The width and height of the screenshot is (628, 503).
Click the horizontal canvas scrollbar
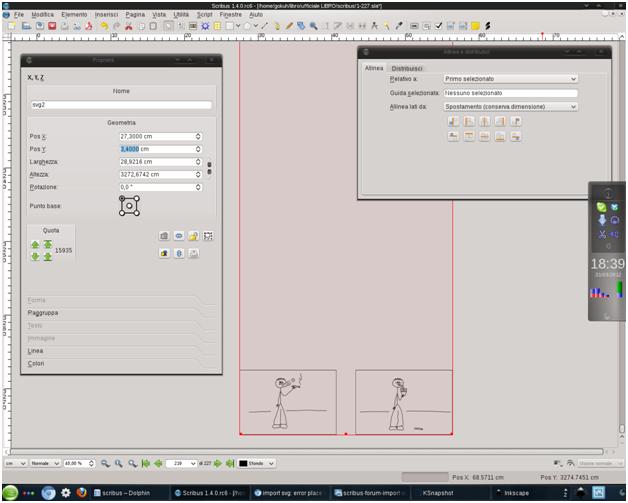tap(306, 452)
